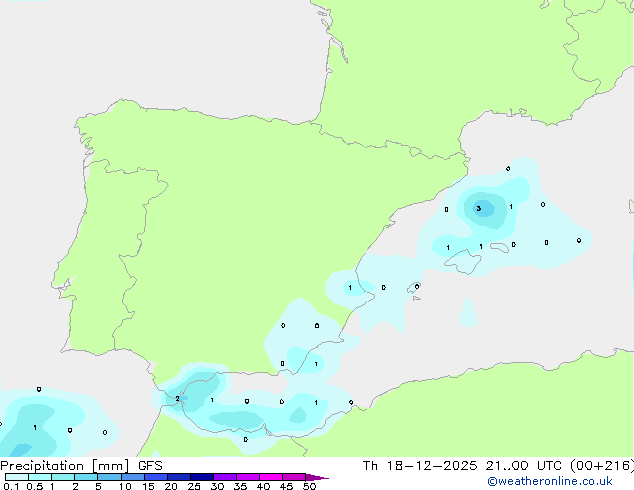
Task: Click the legend label '0.1'
Action: pyautogui.click(x=11, y=486)
